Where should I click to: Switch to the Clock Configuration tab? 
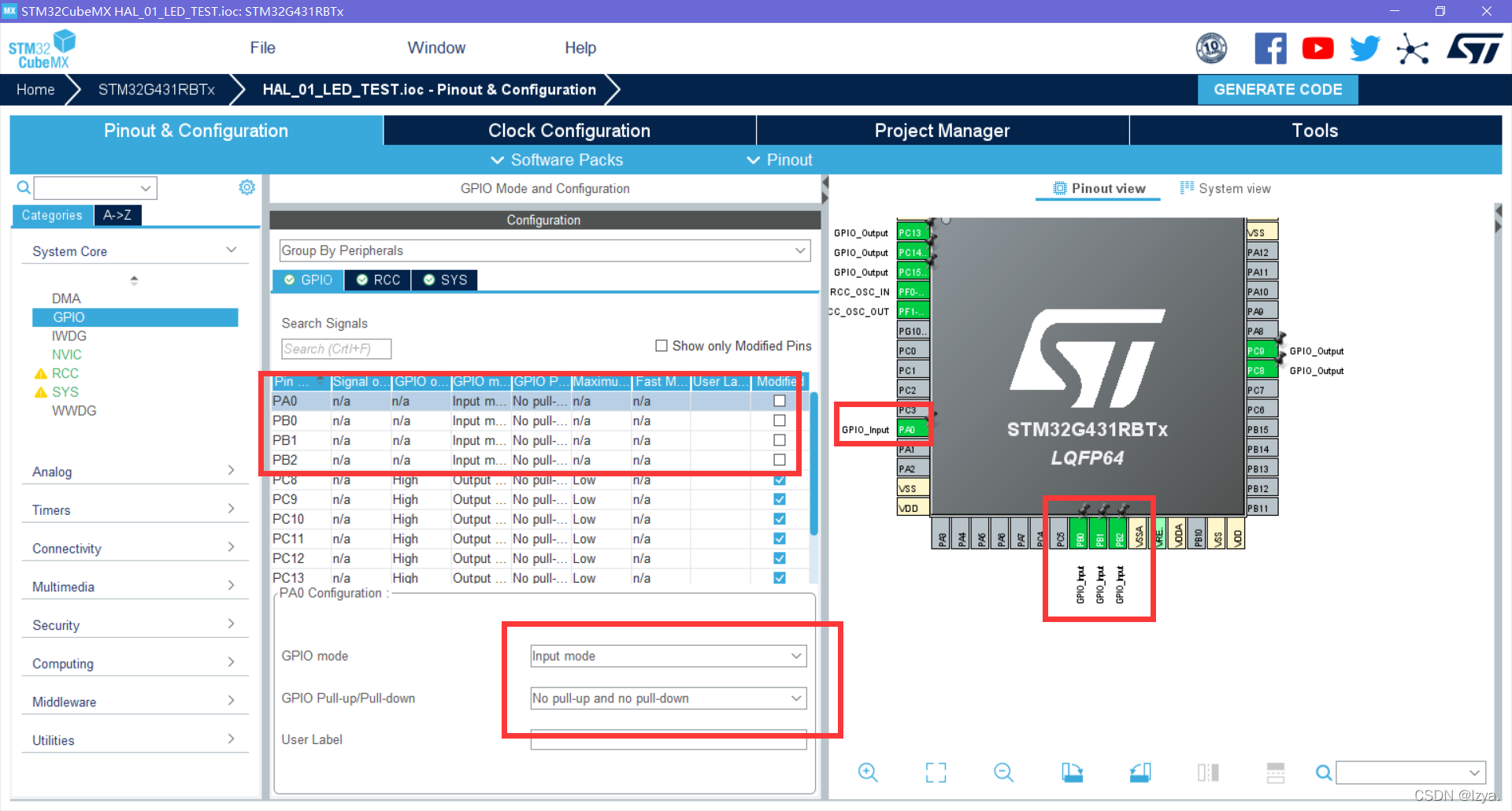(569, 131)
